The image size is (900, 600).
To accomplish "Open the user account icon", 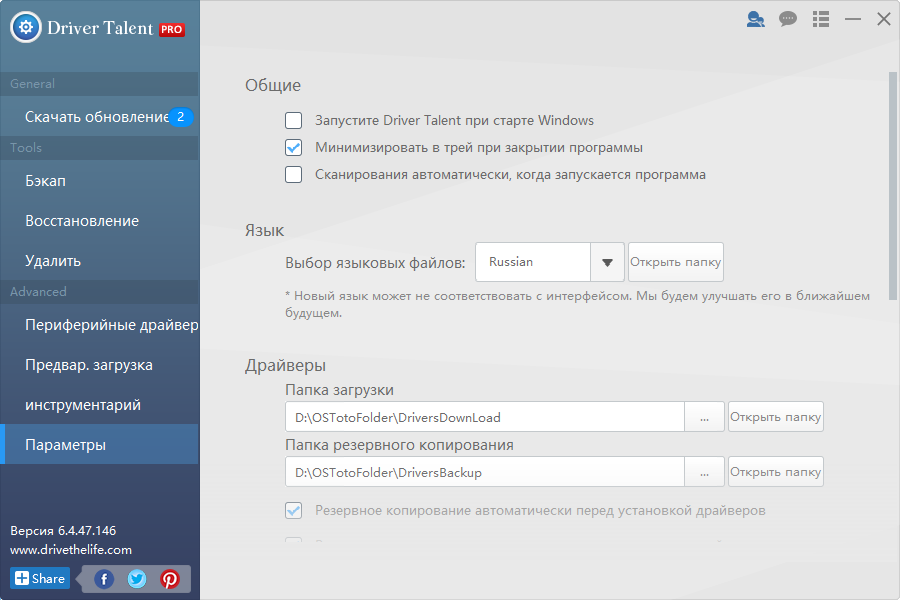I will coord(755,19).
